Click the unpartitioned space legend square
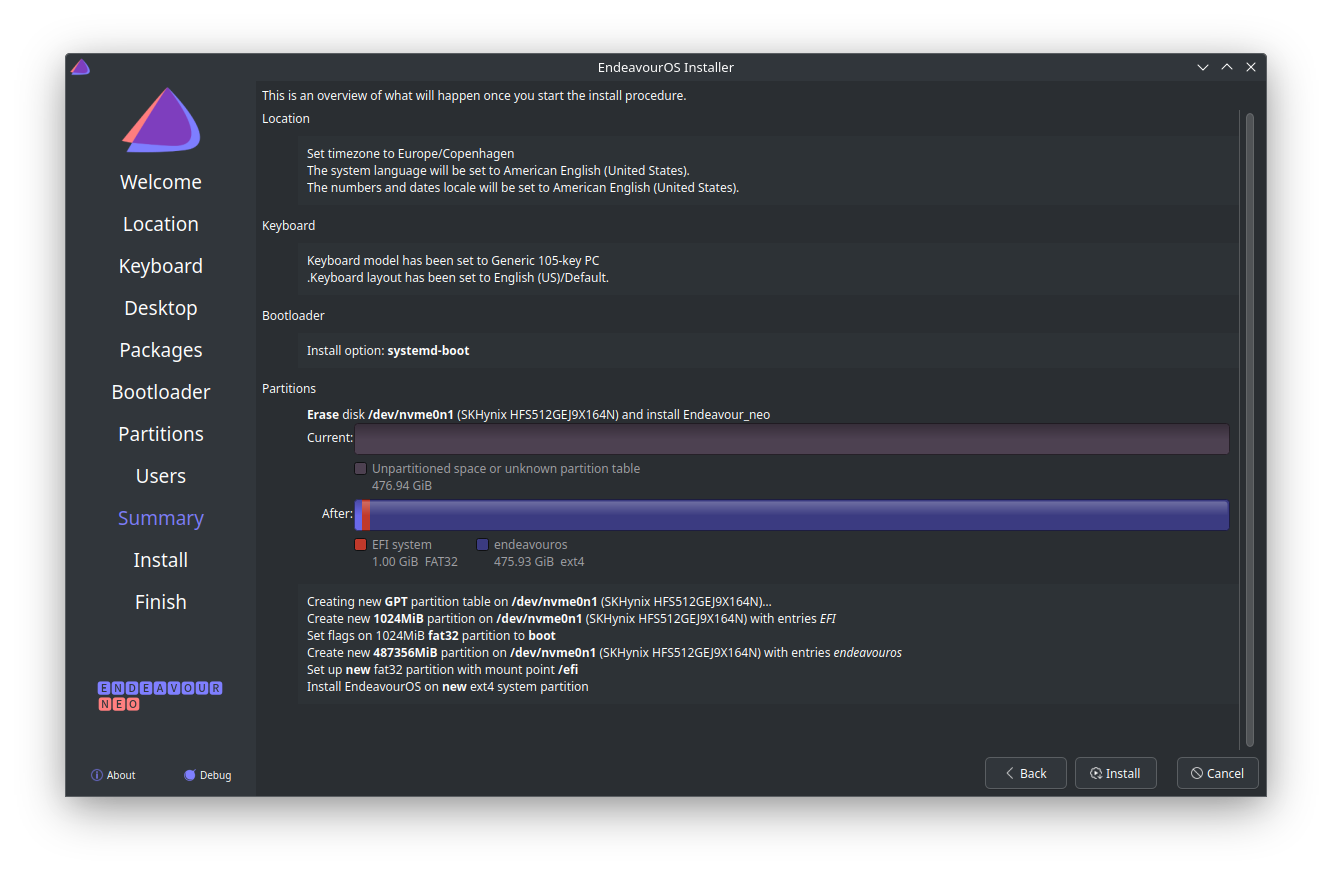 coord(361,468)
